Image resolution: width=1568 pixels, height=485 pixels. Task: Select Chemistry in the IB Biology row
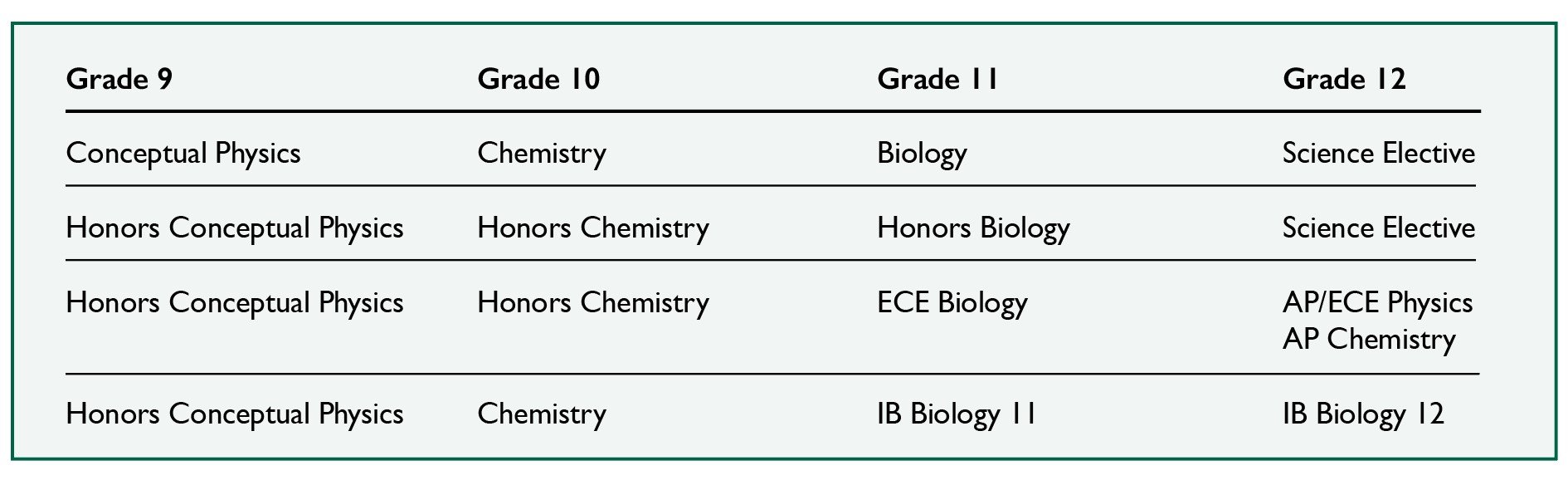542,414
